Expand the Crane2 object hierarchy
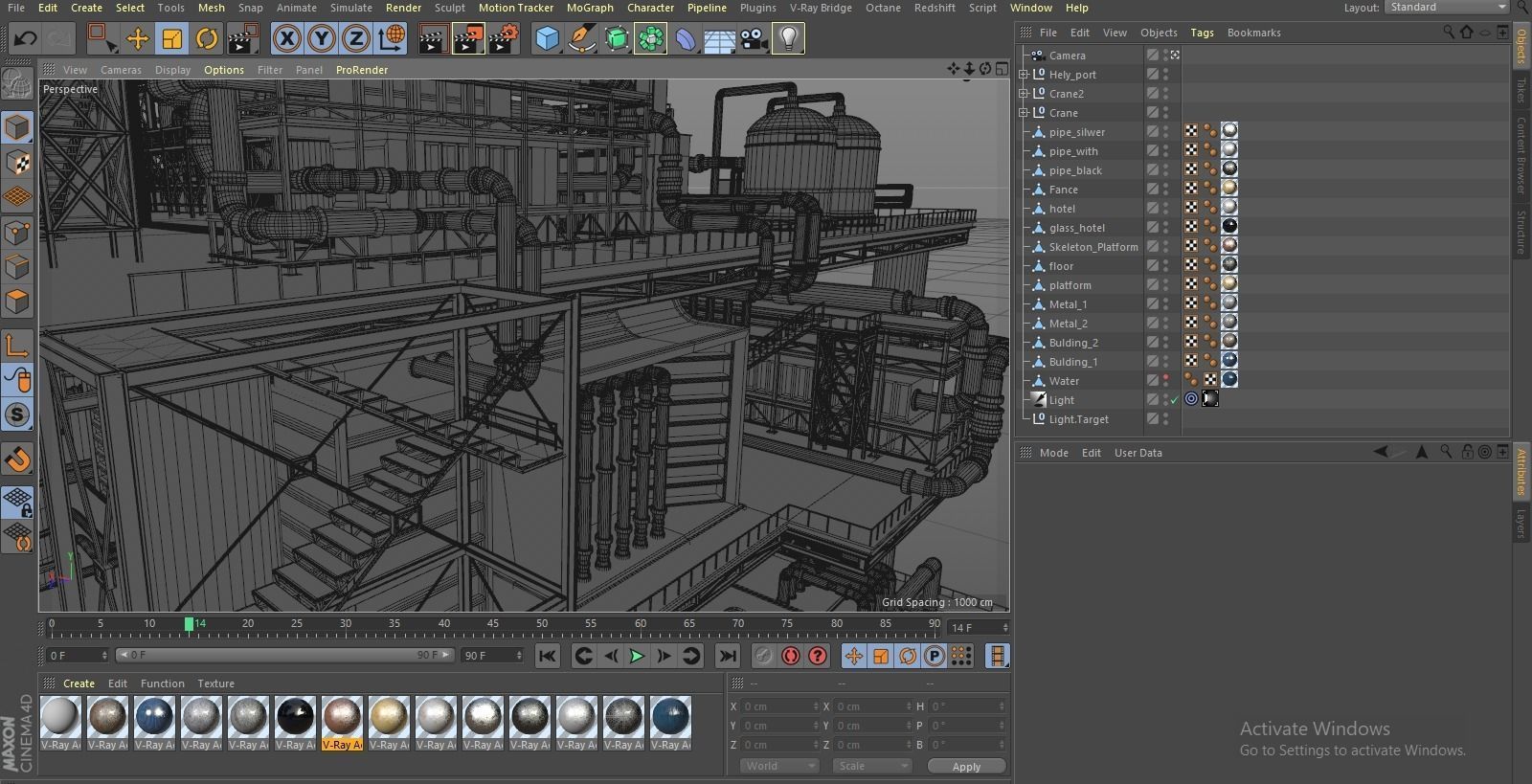 point(1024,94)
